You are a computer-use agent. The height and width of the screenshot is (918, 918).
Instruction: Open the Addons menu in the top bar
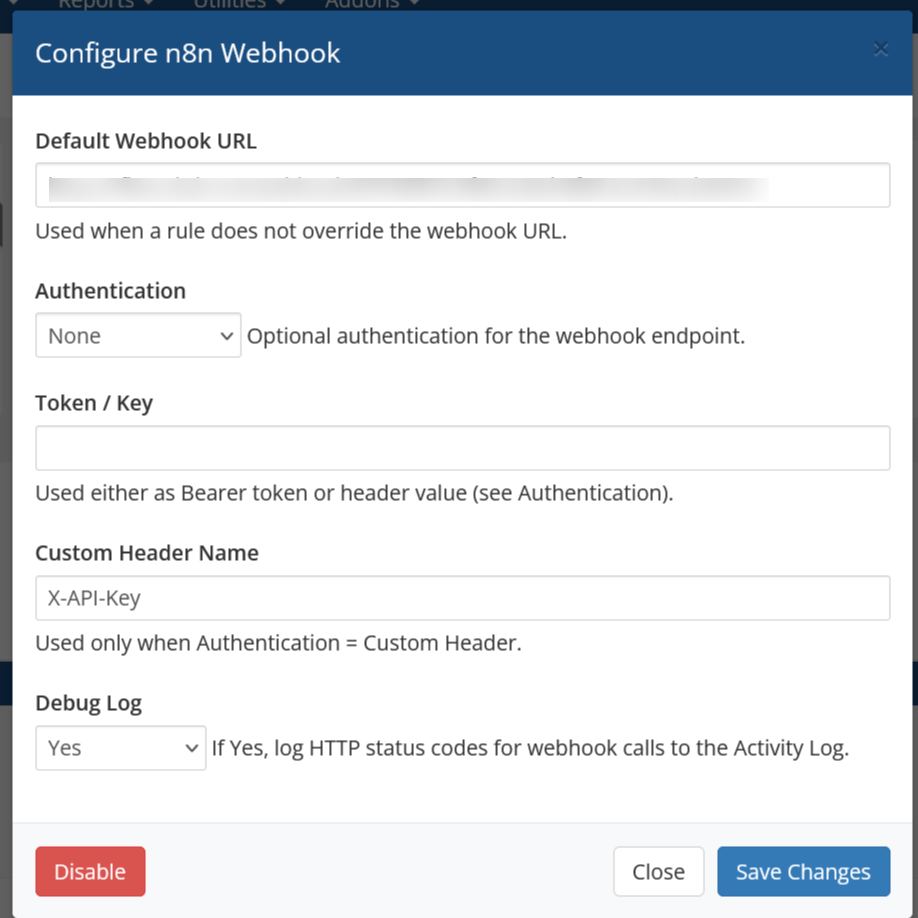[372, 4]
